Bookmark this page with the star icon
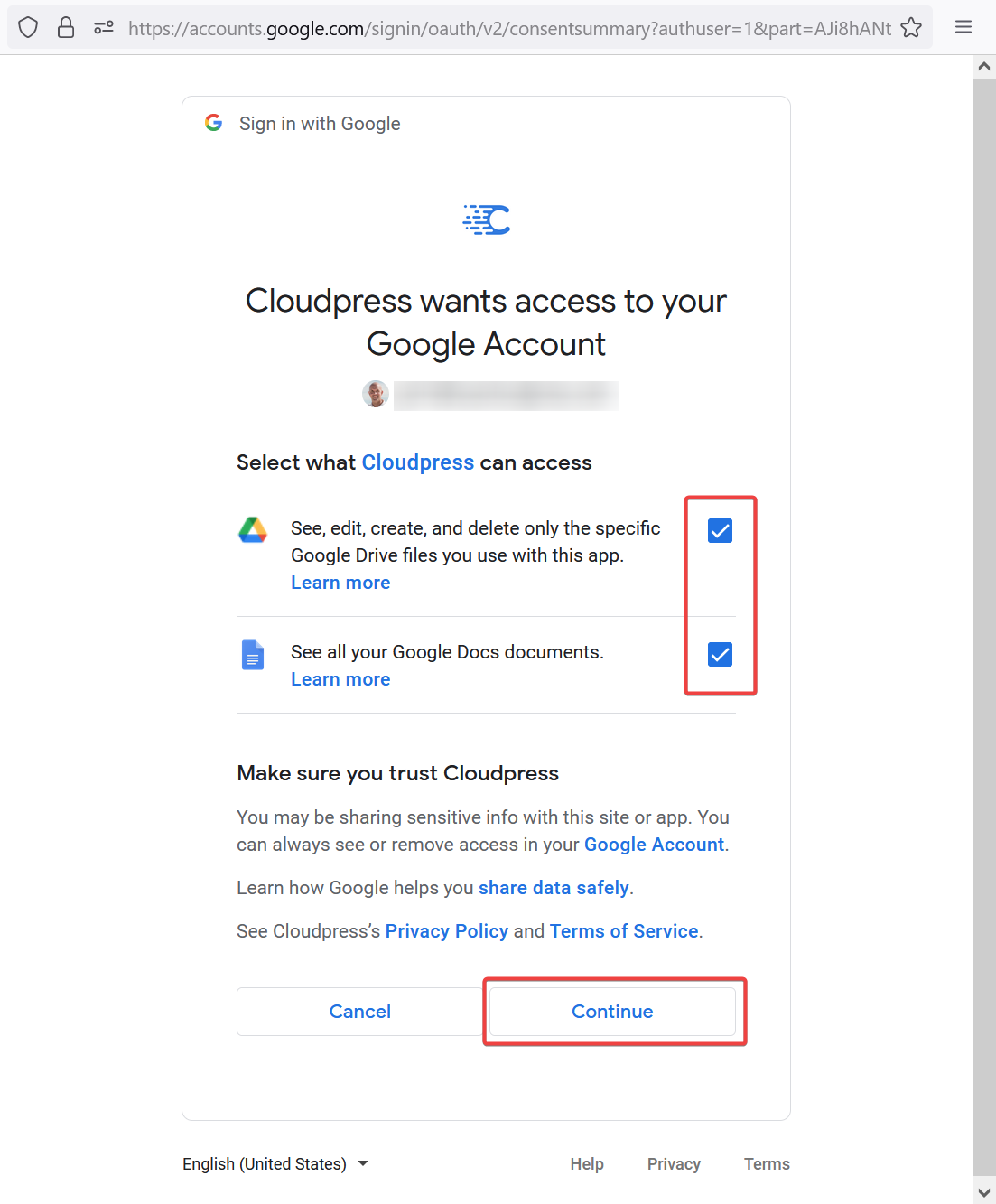 pyautogui.click(x=911, y=28)
